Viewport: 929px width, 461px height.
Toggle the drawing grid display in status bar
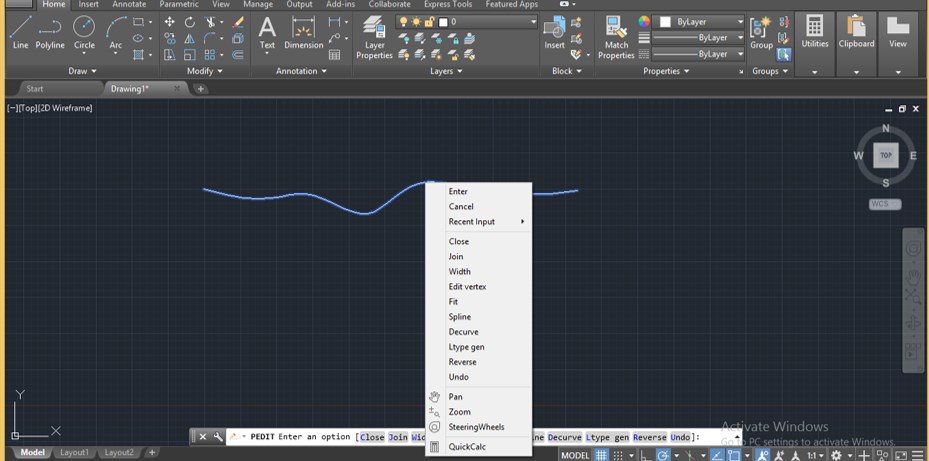coord(601,455)
